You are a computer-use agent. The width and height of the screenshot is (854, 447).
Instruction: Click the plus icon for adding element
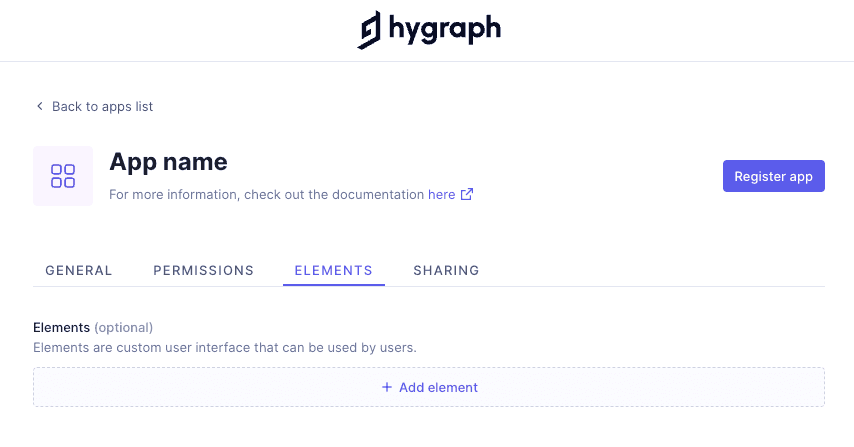point(387,387)
